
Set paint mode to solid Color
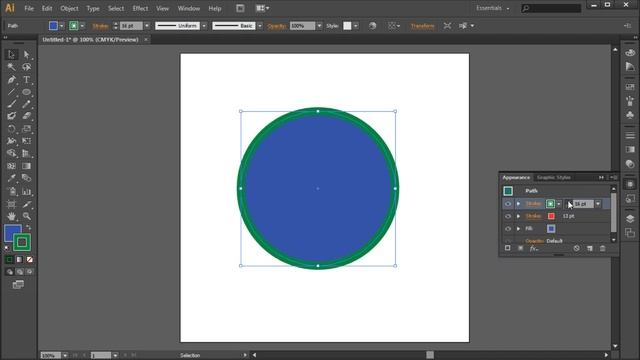tap(9, 260)
